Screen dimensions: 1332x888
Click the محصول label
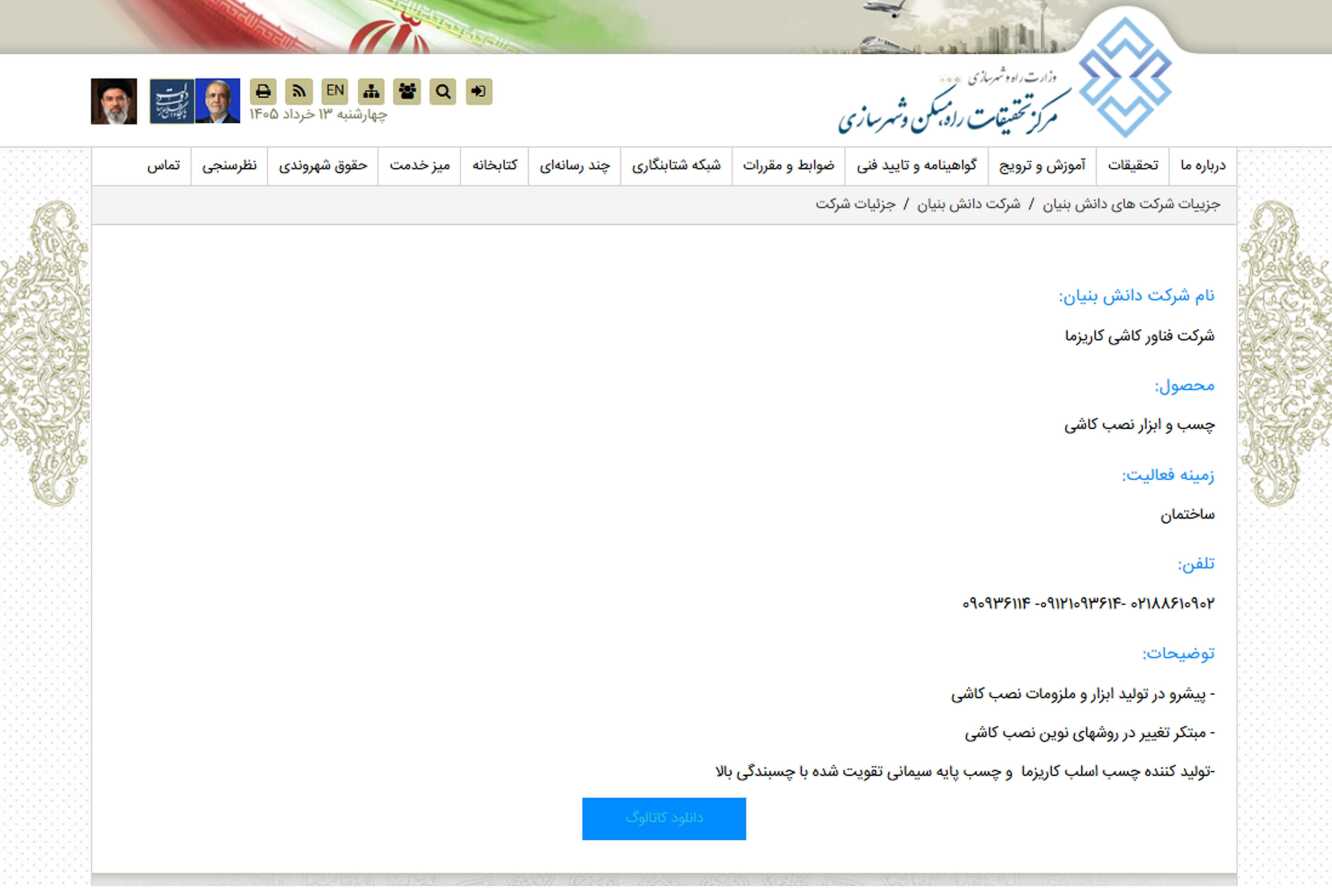pos(1185,385)
